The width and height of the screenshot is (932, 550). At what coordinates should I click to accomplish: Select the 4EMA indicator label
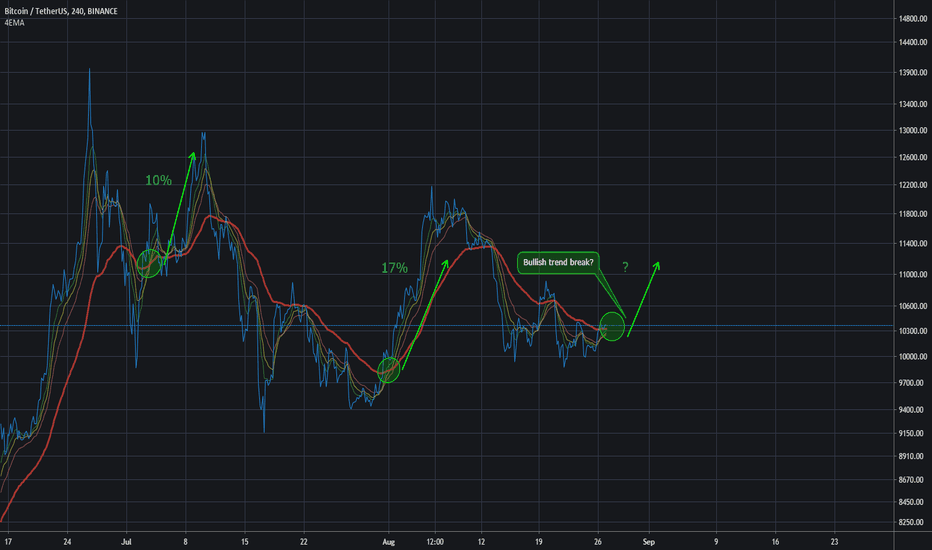coord(15,23)
